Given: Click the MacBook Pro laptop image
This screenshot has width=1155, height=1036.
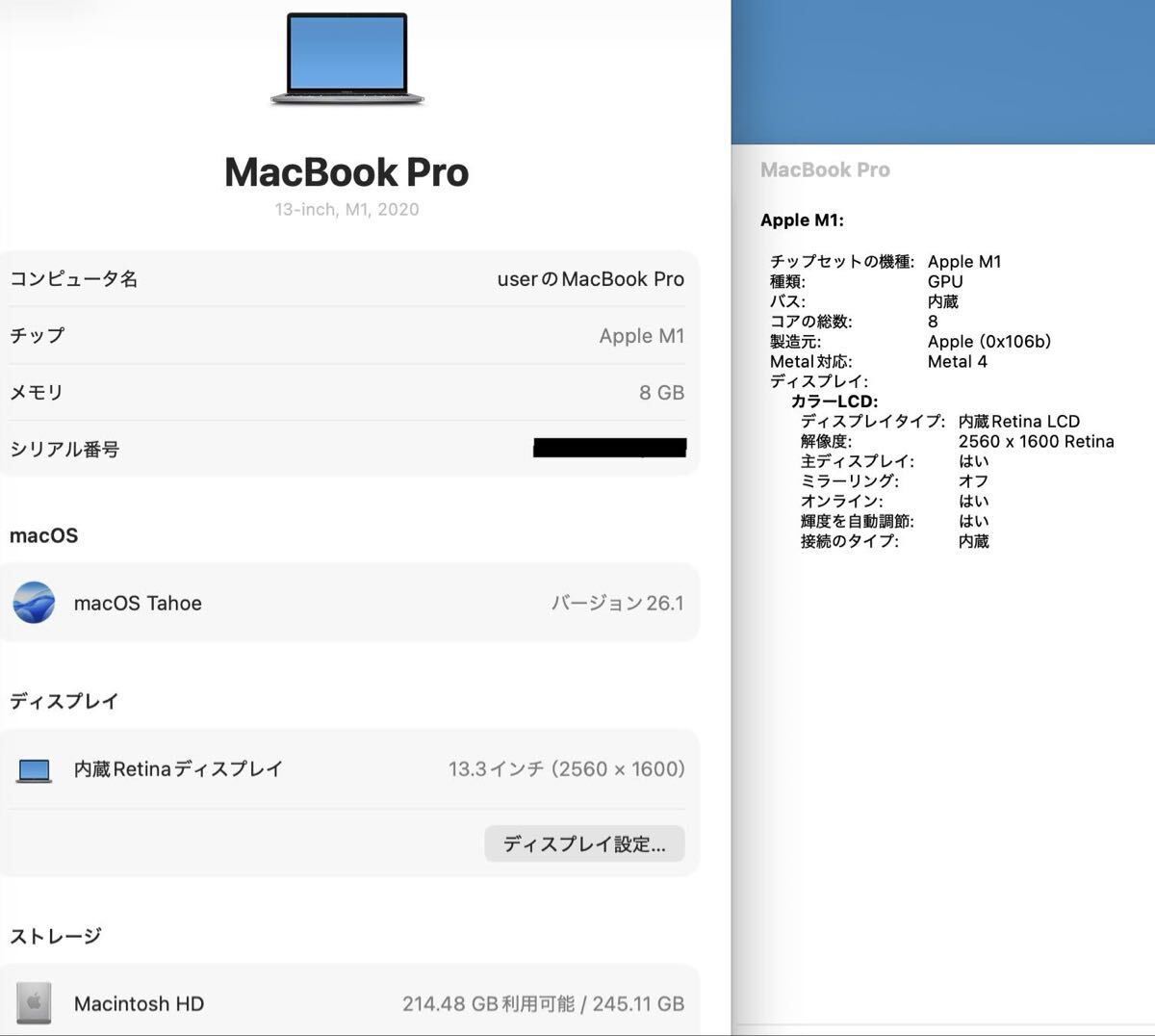Looking at the screenshot, I should point(346,58).
